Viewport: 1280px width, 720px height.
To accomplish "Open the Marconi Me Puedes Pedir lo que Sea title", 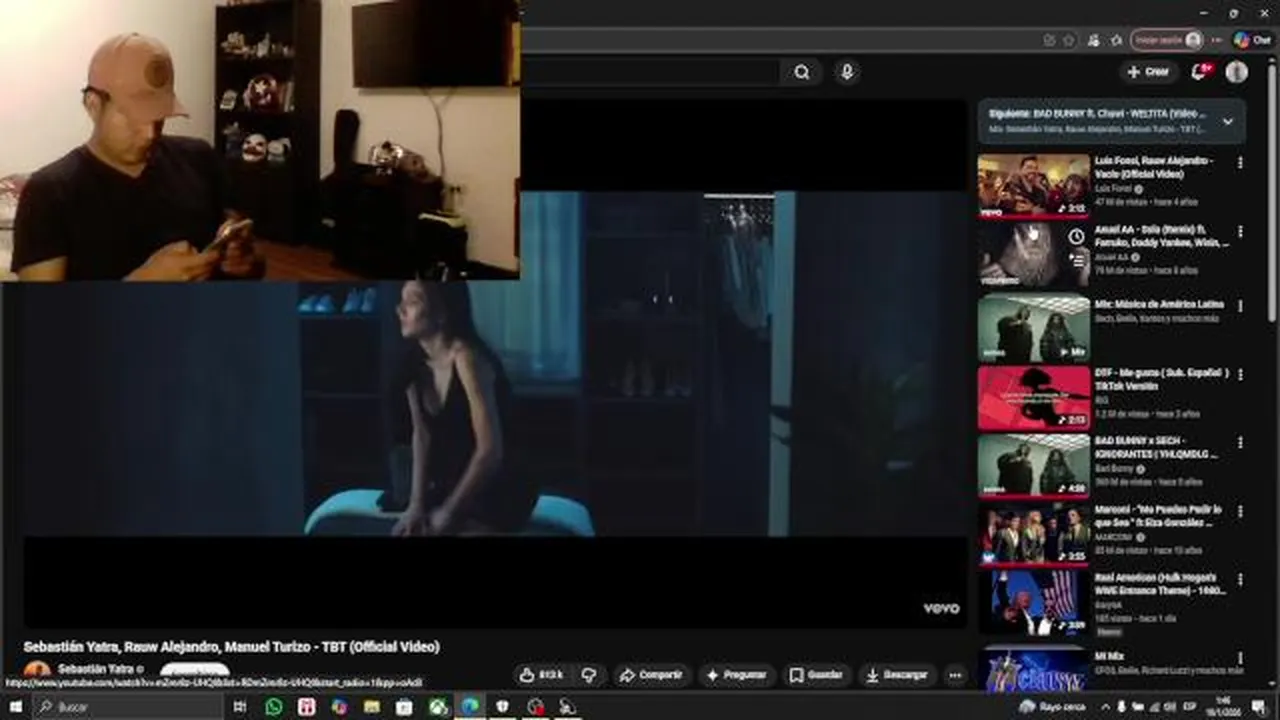I will (x=1158, y=516).
